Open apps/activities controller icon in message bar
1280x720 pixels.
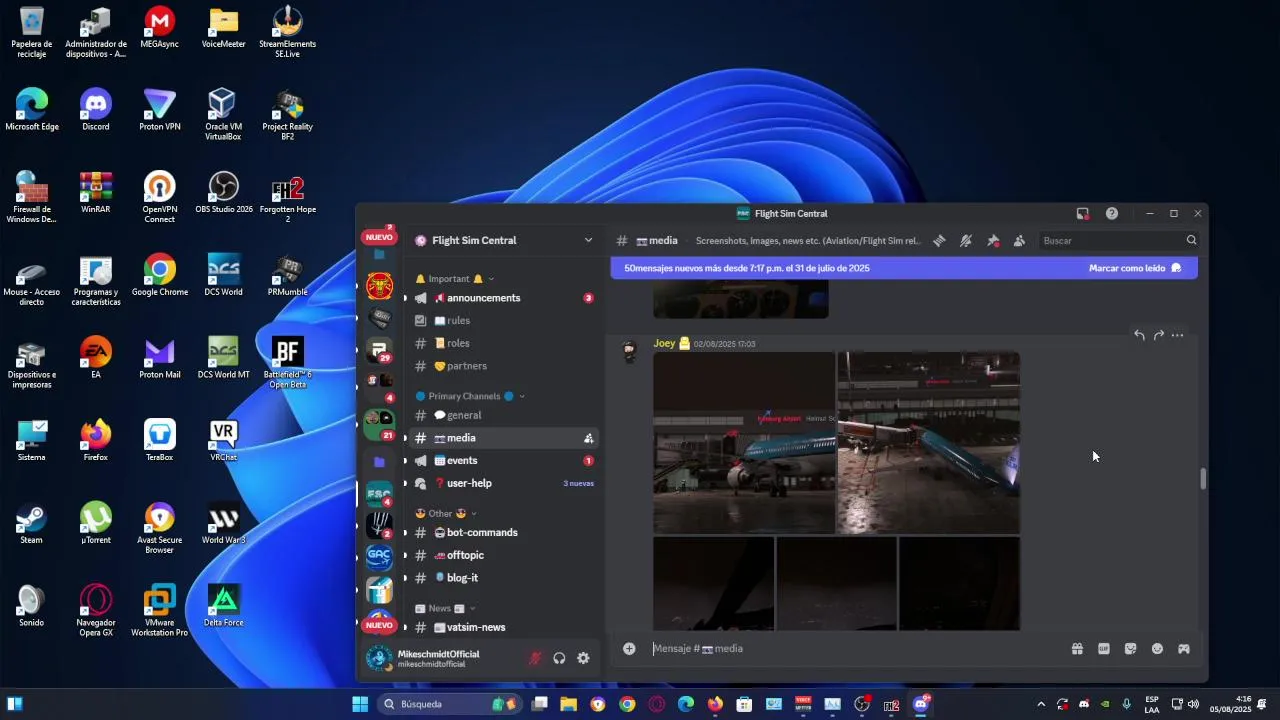(1184, 649)
